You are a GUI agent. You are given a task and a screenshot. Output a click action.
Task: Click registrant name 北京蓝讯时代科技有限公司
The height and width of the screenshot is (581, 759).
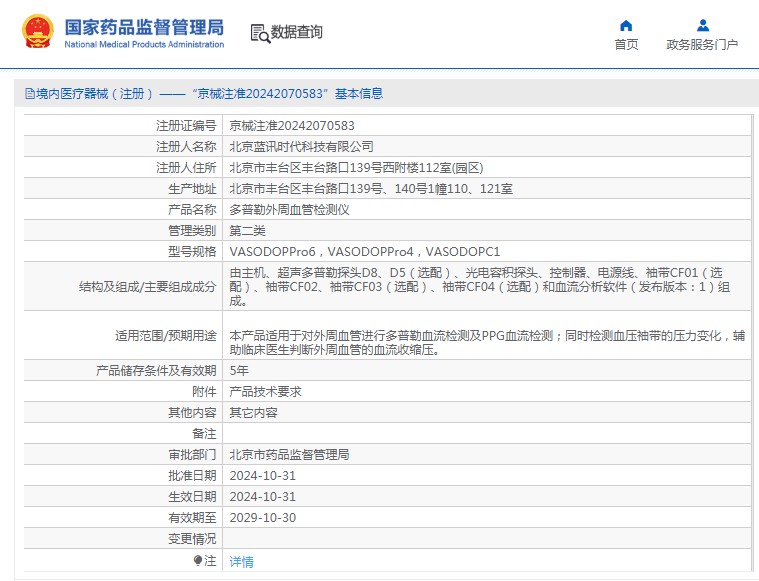click(301, 146)
